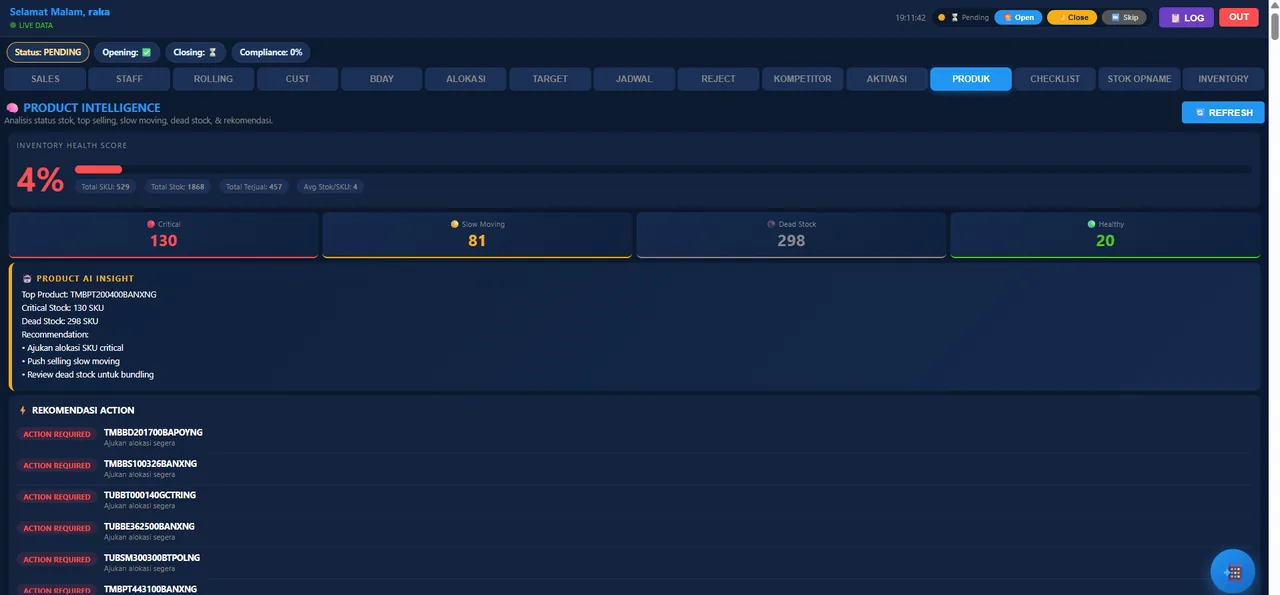Image resolution: width=1280 pixels, height=595 pixels.
Task: Go to the STOK OPNAME tab
Action: pyautogui.click(x=1139, y=79)
